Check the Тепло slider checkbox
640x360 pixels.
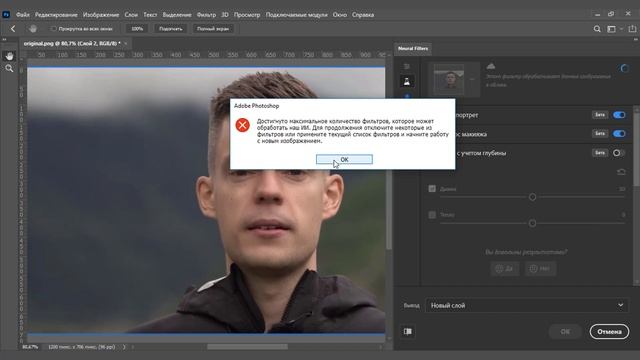coord(432,214)
